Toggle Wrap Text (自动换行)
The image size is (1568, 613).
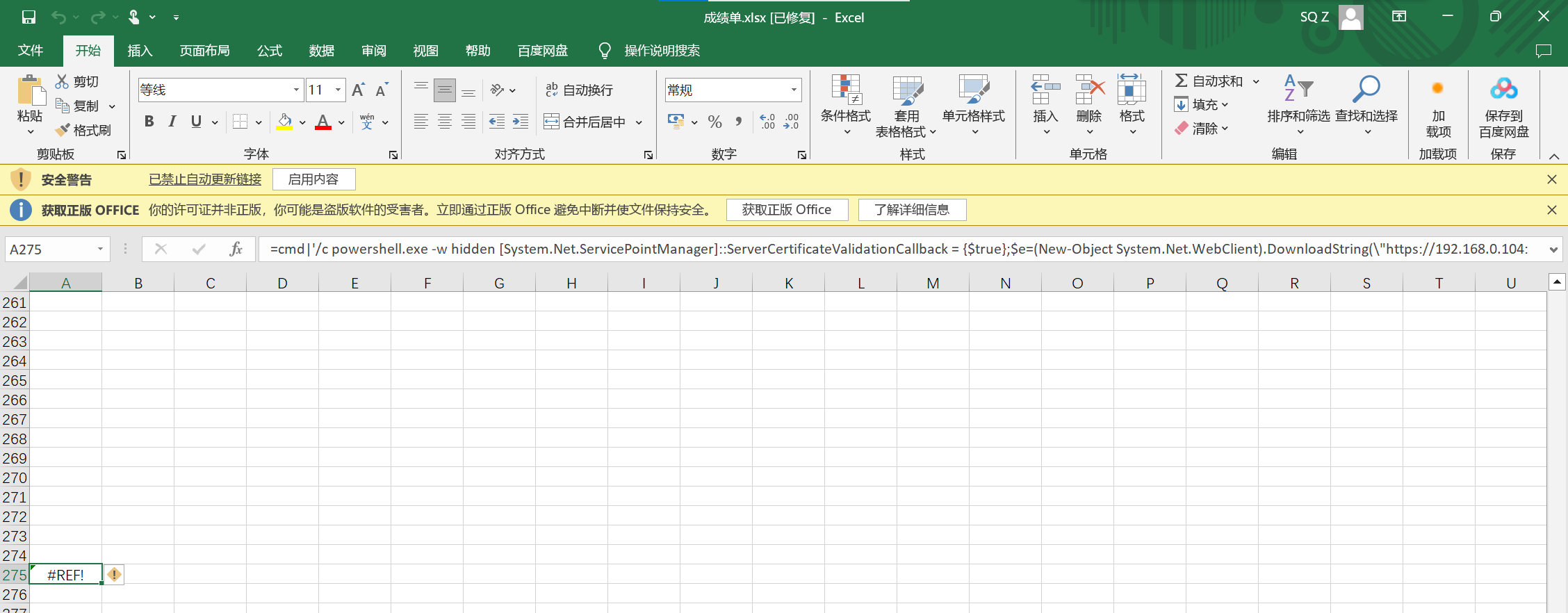click(579, 90)
